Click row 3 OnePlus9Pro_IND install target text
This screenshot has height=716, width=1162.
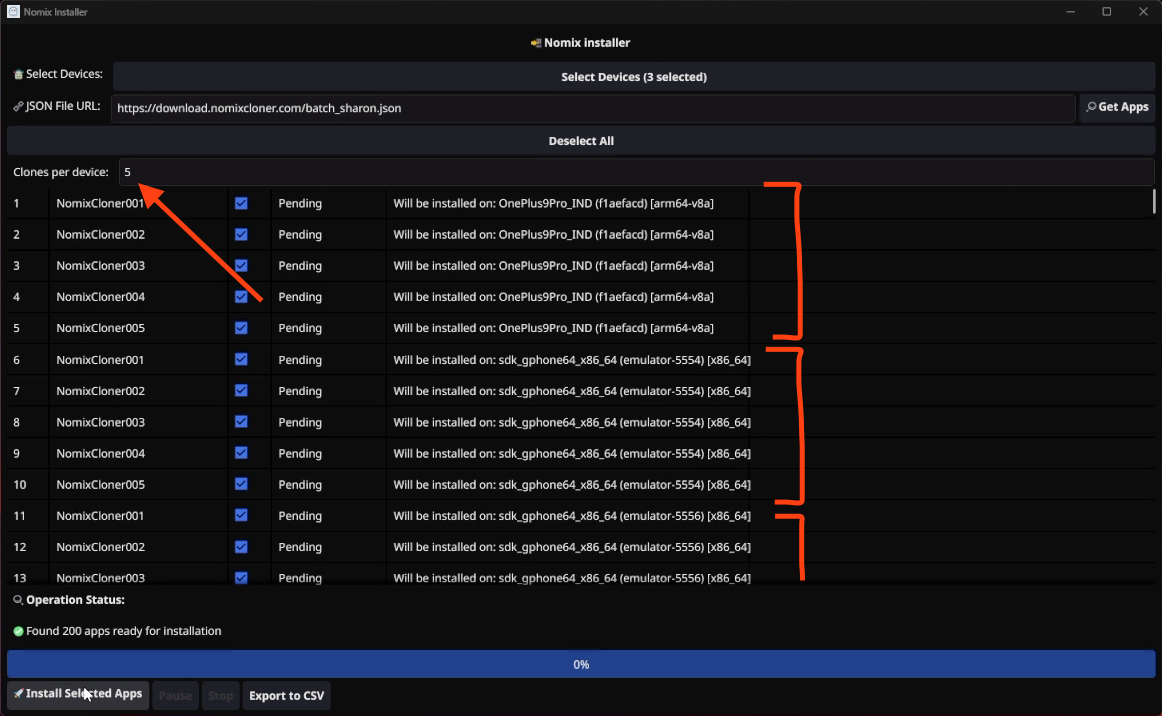pos(554,265)
